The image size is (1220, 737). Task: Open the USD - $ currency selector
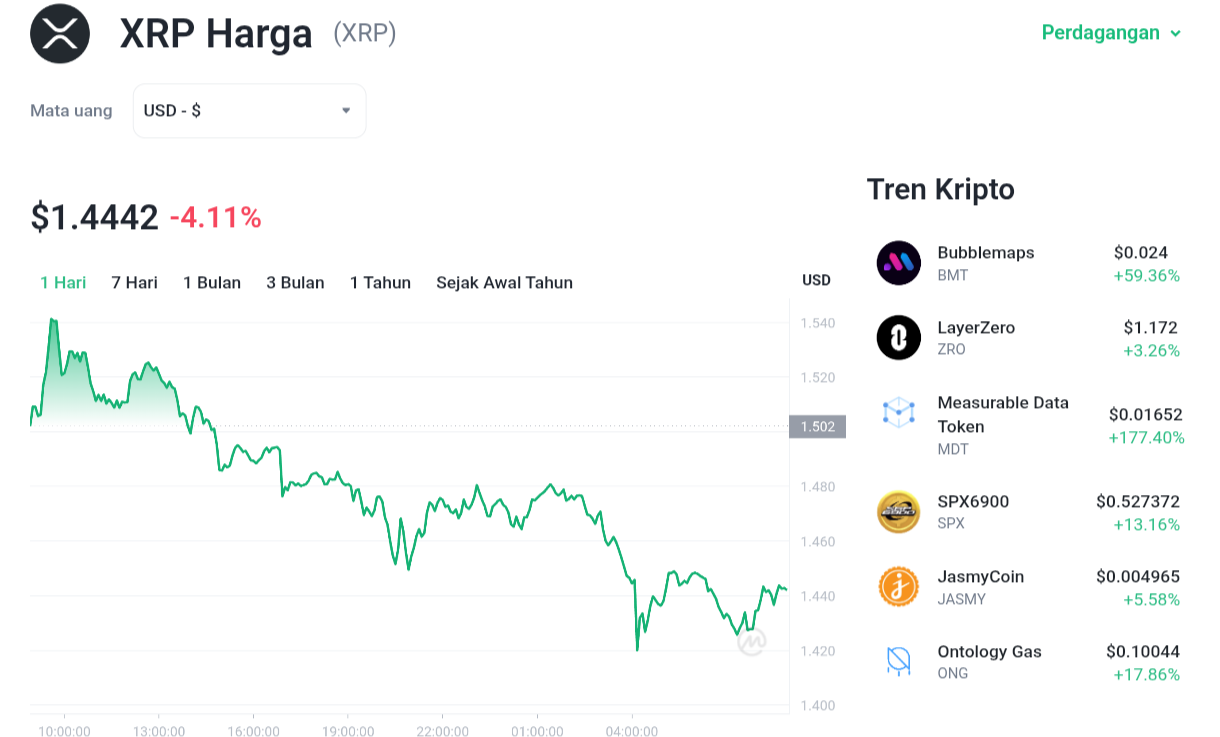click(249, 111)
